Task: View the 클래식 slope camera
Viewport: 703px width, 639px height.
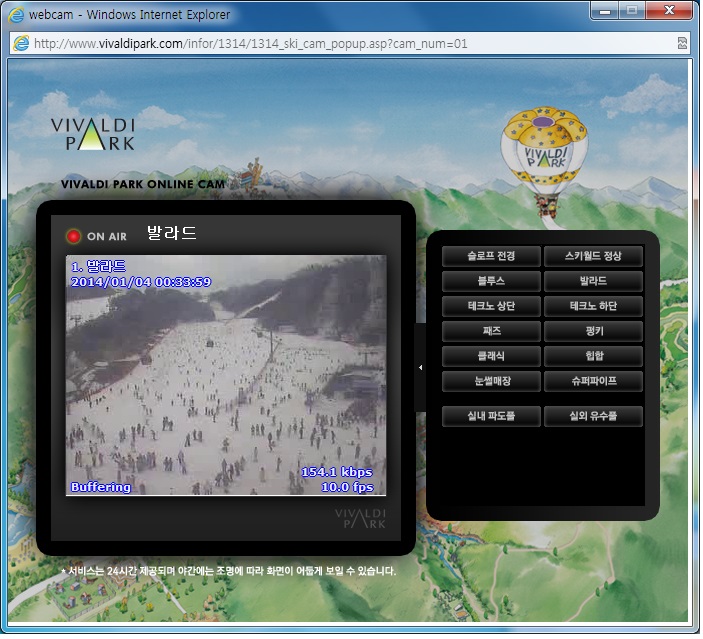Action: point(493,357)
